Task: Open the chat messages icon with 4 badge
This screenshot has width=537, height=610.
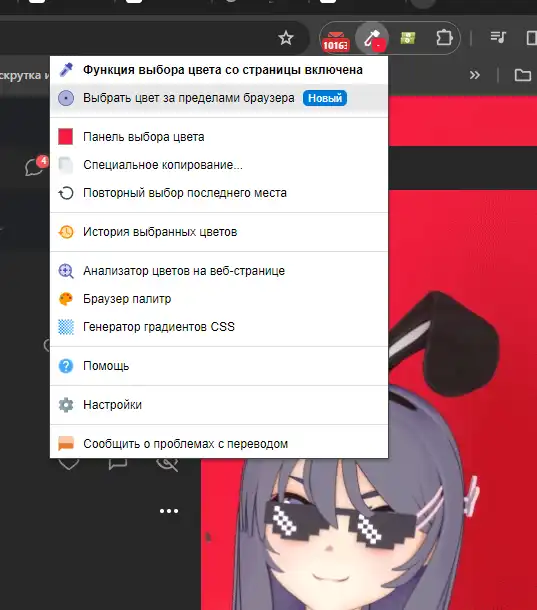Action: coord(36,166)
